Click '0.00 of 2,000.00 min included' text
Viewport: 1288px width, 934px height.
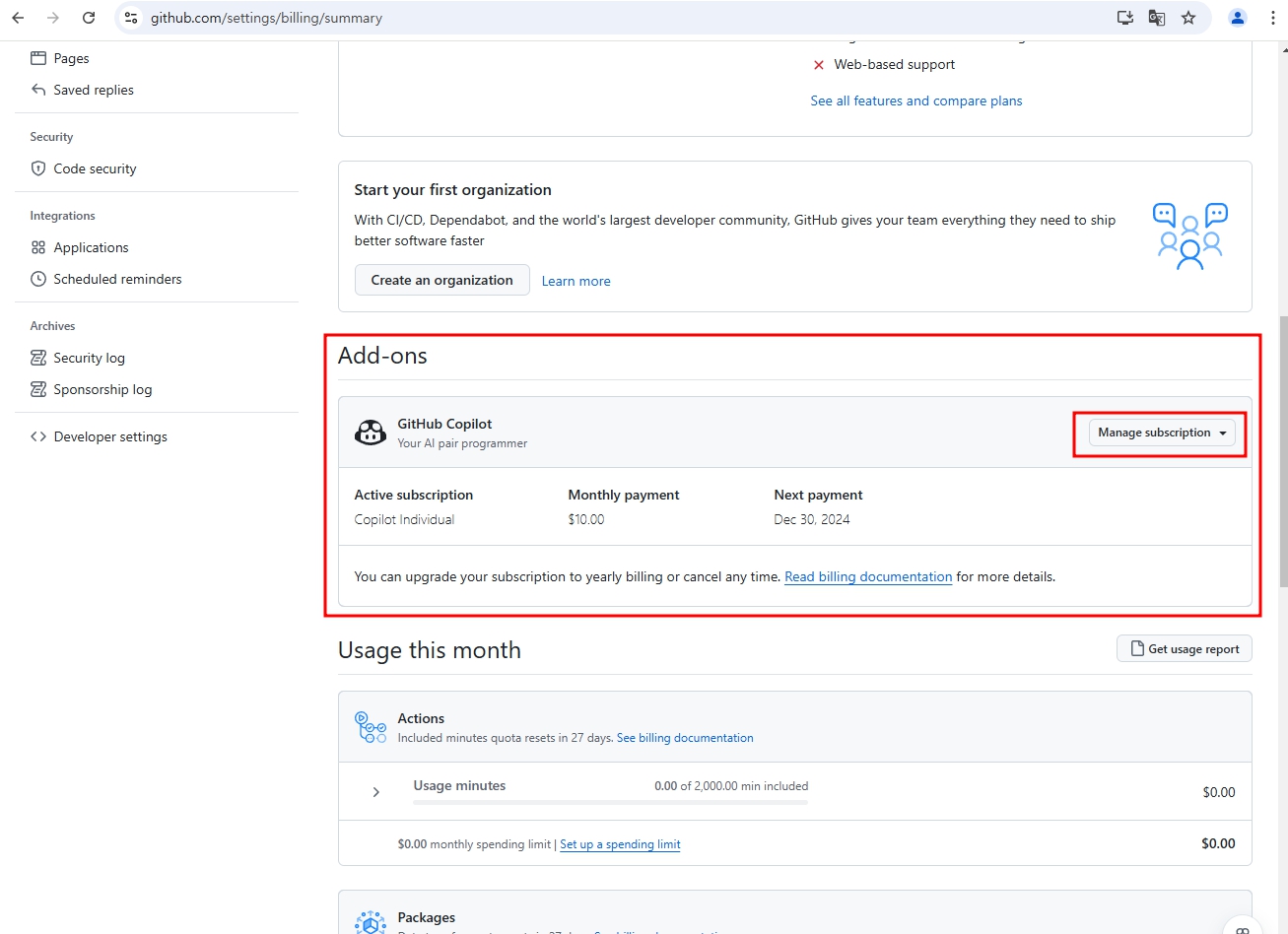pos(731,786)
